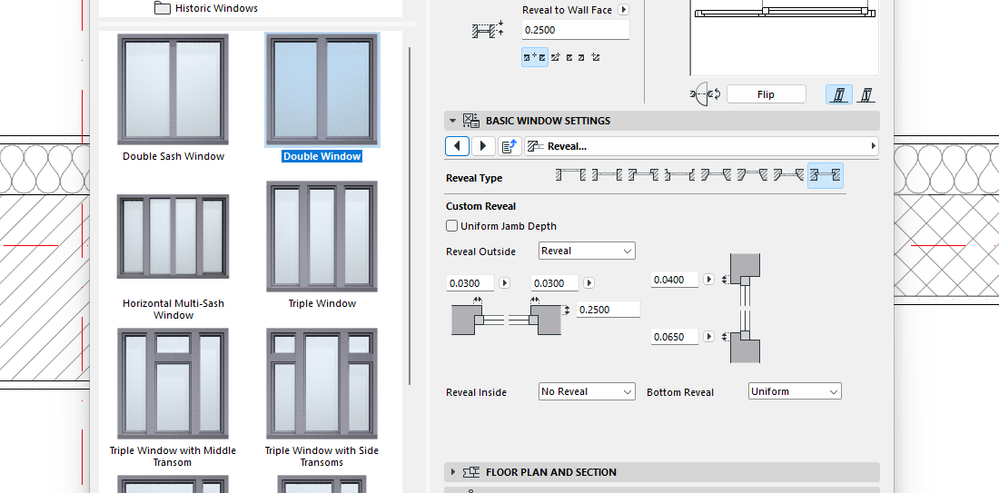This screenshot has height=493, width=999.
Task: Click the Reveal to Wall Face value field
Action: [575, 30]
